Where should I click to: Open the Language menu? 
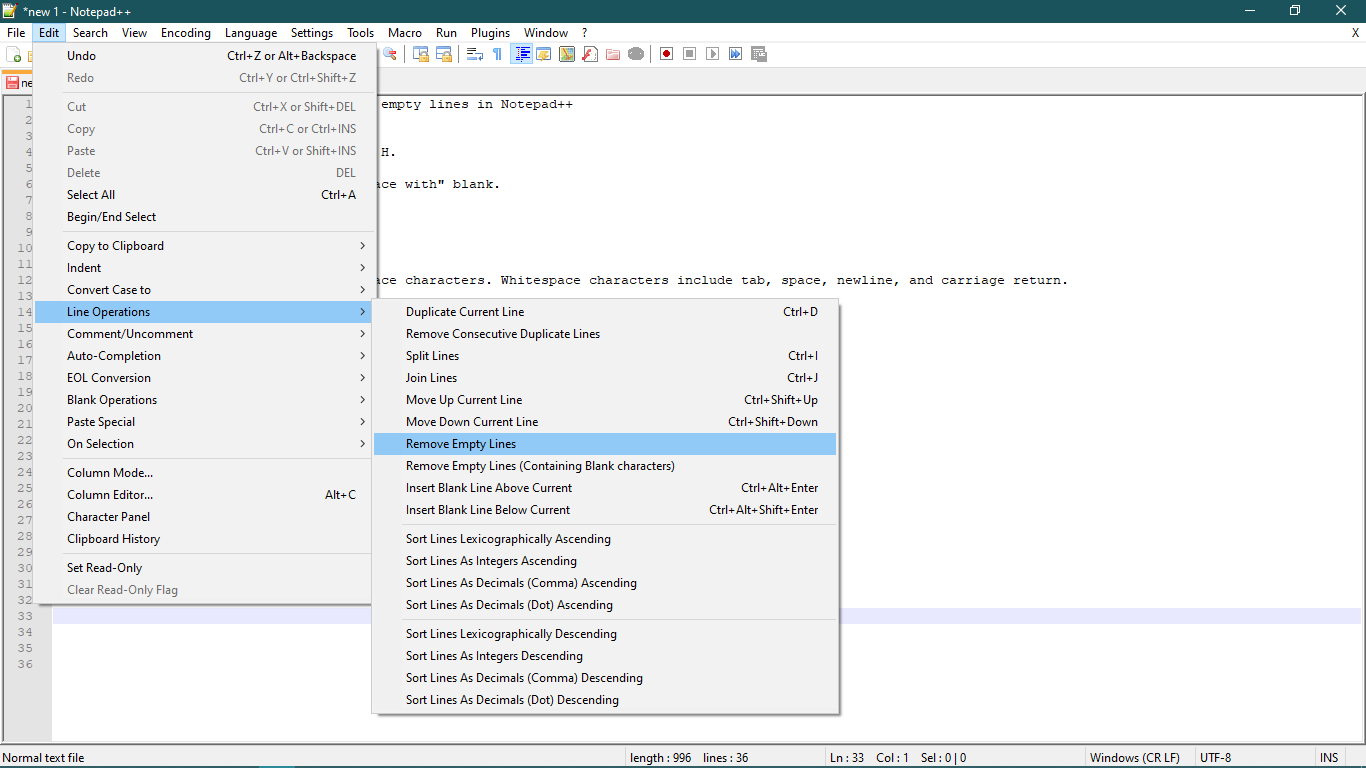pyautogui.click(x=251, y=32)
